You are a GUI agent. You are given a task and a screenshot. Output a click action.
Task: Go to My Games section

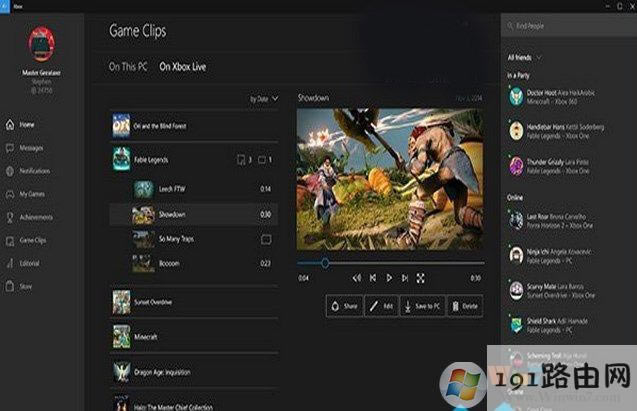tap(31, 194)
